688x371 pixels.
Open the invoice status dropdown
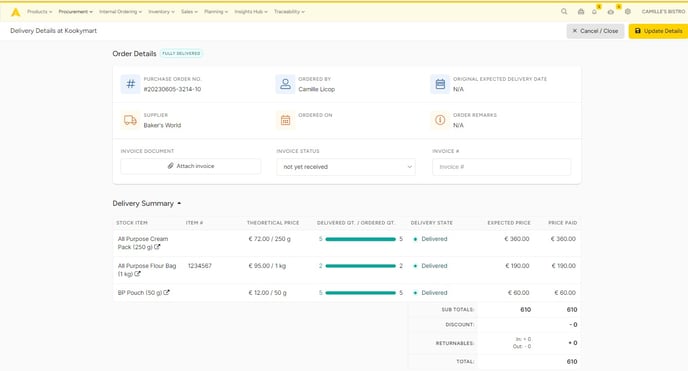point(346,167)
